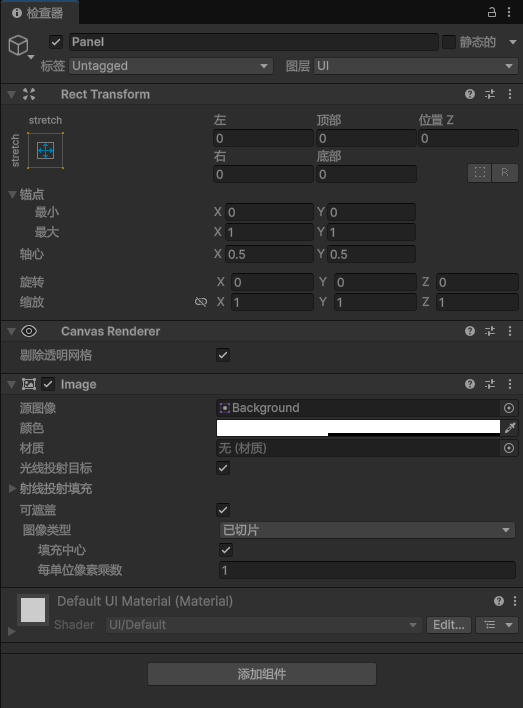Click the scale constrain proportions link icon
This screenshot has height=708, width=523.
click(x=201, y=302)
